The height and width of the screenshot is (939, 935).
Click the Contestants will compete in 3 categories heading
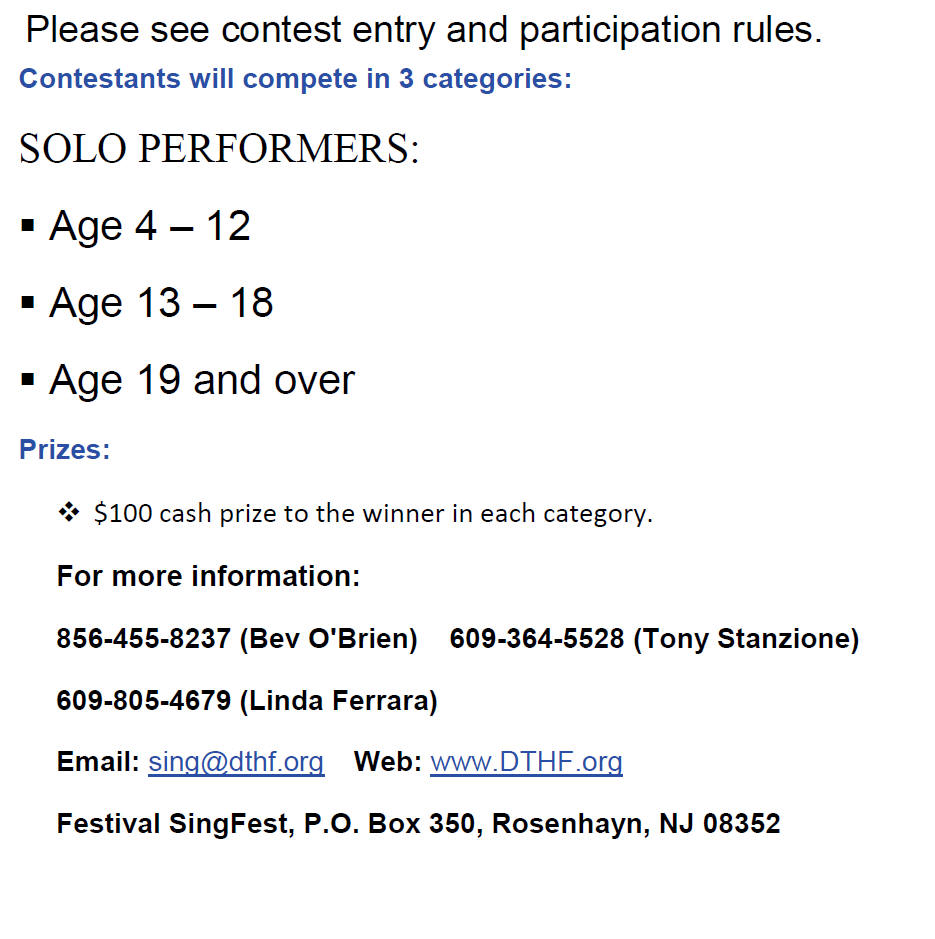click(295, 78)
